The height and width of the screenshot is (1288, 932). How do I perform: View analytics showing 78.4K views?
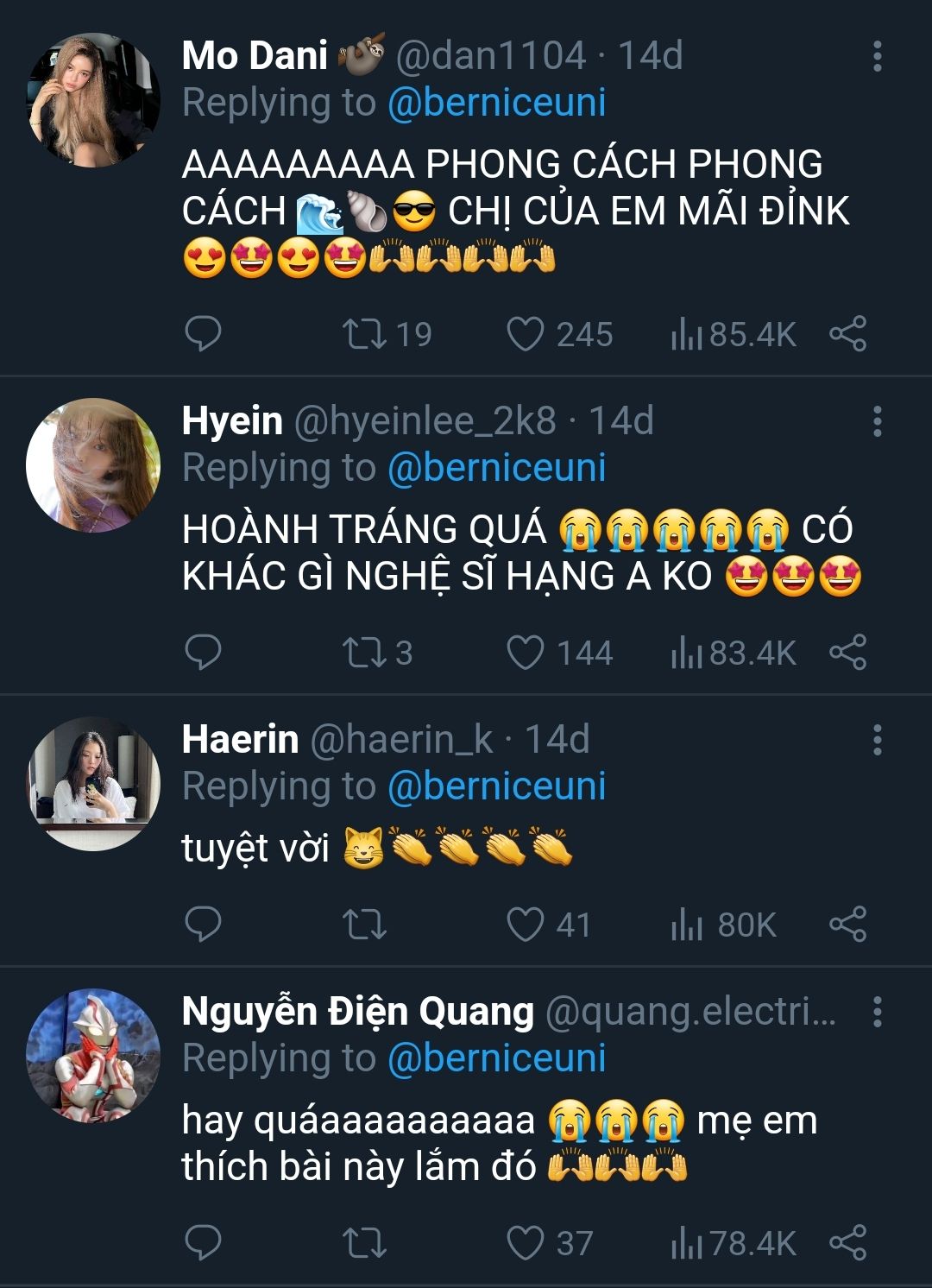coord(734,1244)
